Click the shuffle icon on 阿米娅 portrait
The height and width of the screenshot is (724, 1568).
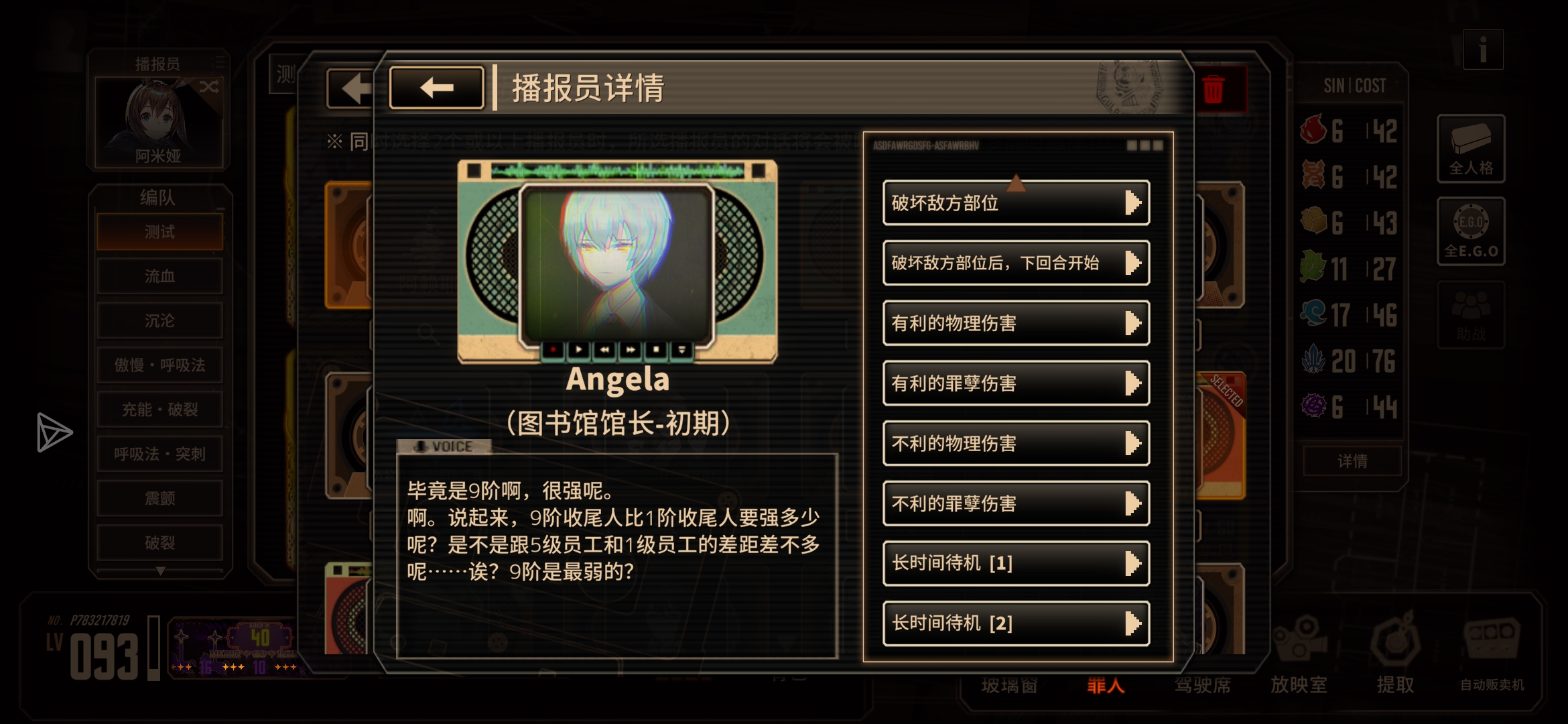(x=208, y=86)
